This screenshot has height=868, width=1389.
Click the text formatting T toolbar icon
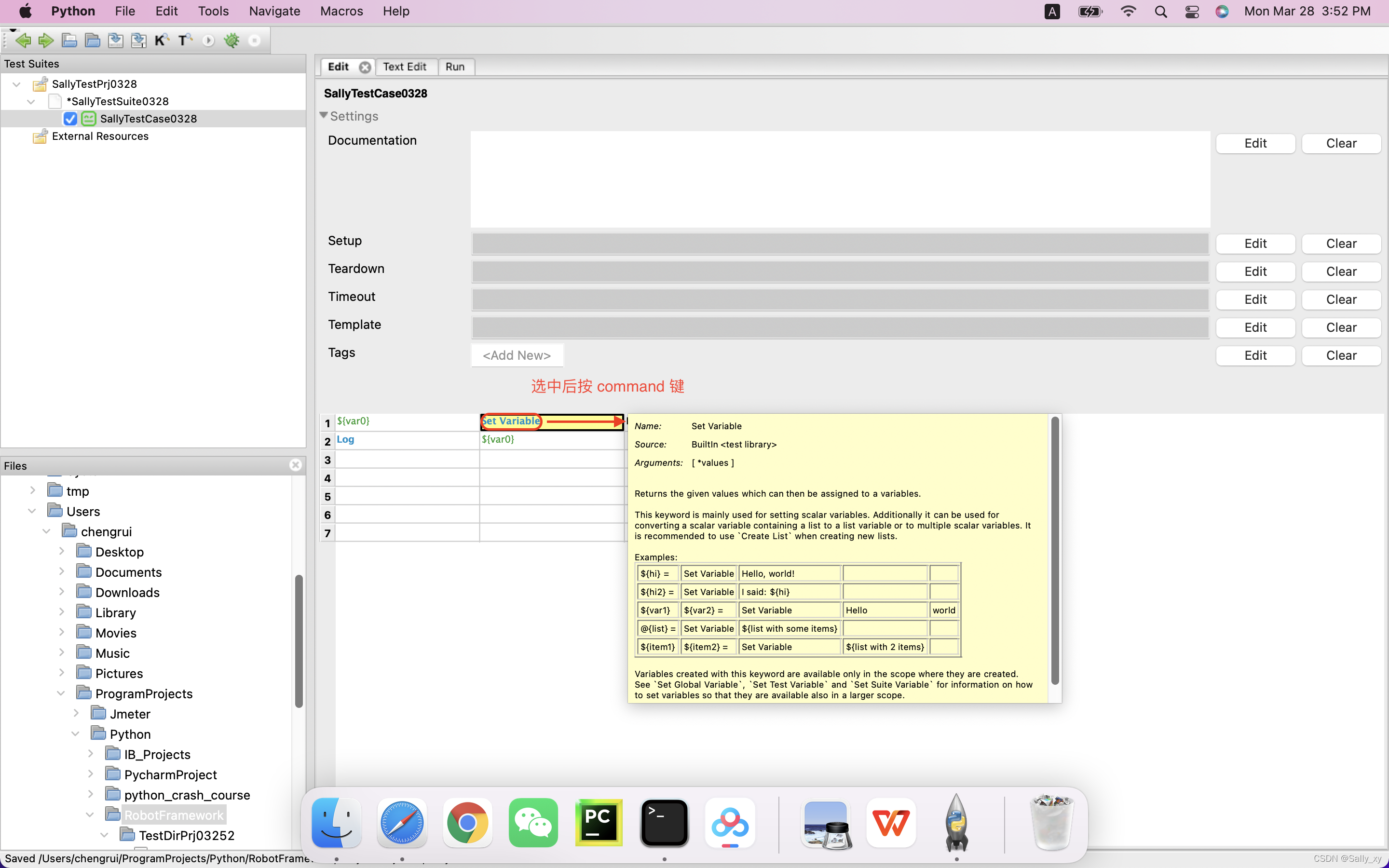[183, 40]
